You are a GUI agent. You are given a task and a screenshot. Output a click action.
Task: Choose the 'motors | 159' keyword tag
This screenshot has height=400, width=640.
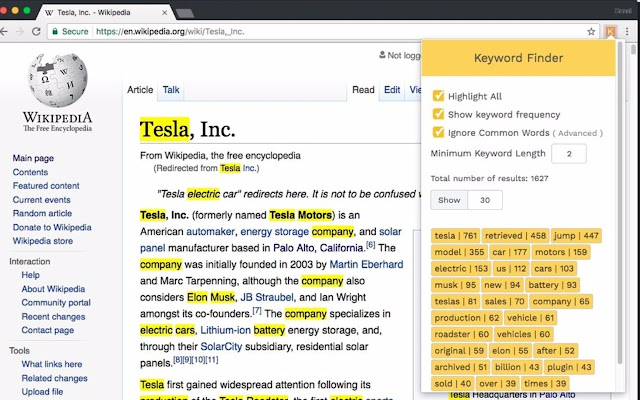click(x=561, y=252)
